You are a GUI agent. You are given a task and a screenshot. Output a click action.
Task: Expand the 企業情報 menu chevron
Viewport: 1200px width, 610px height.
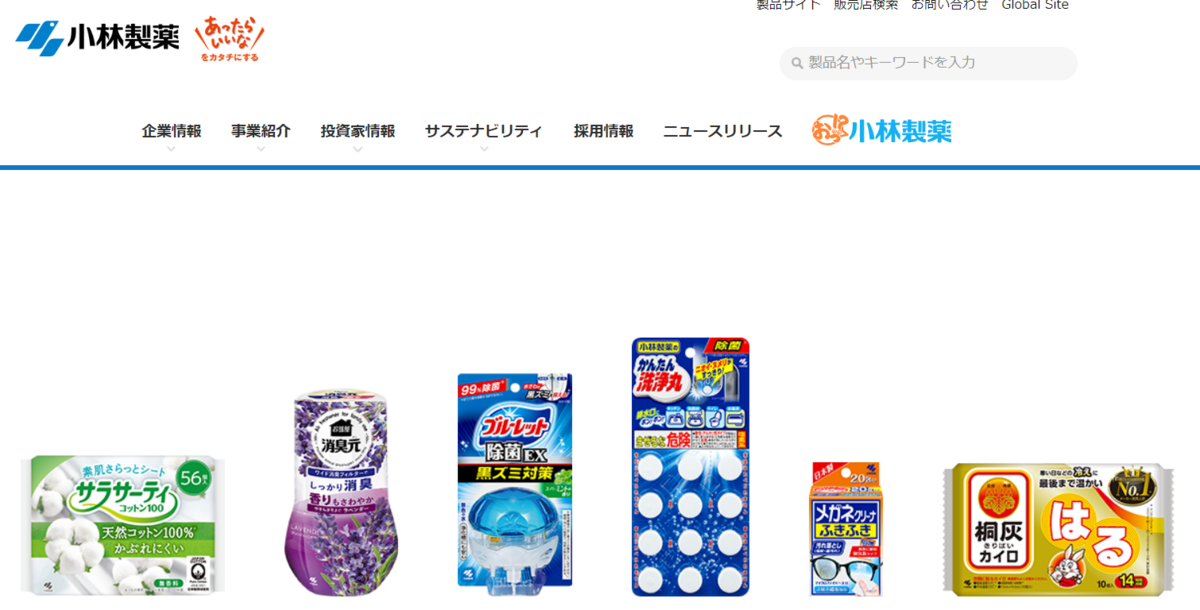point(171,149)
